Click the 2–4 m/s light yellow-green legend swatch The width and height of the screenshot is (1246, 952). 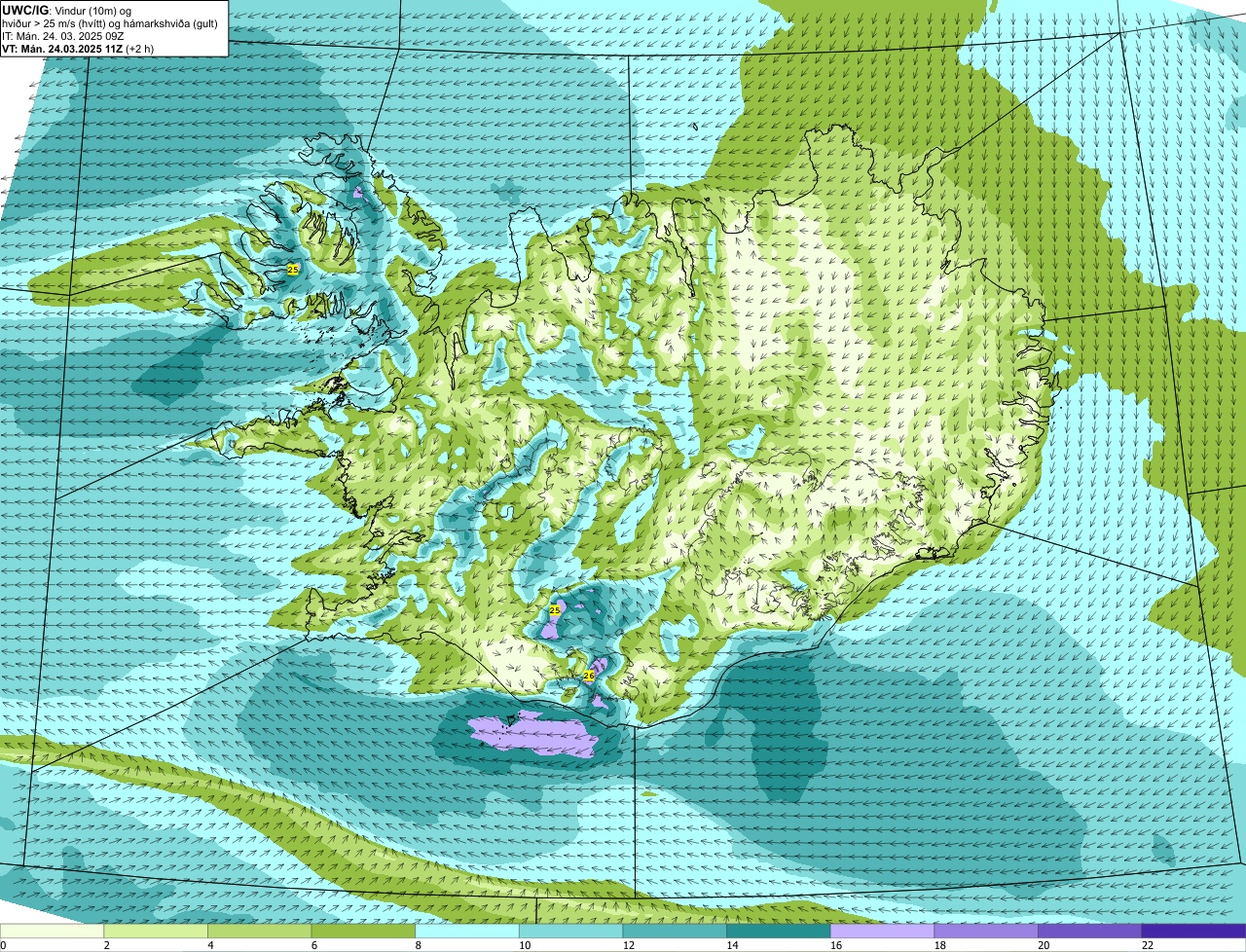click(x=156, y=931)
